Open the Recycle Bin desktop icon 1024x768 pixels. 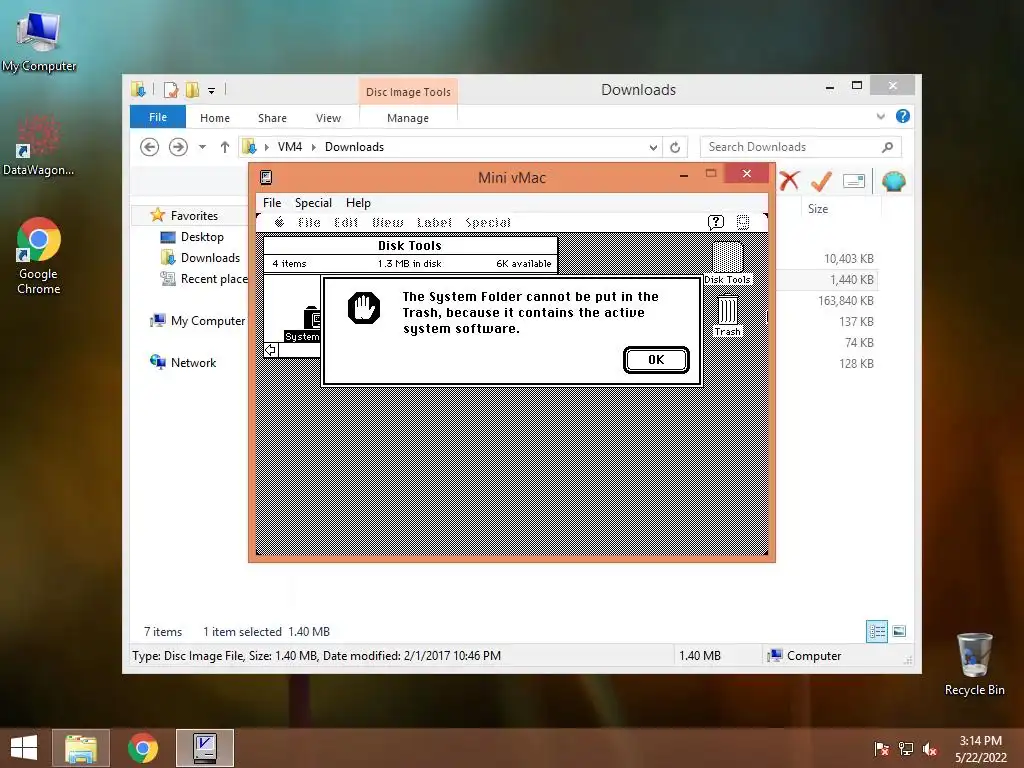(974, 664)
